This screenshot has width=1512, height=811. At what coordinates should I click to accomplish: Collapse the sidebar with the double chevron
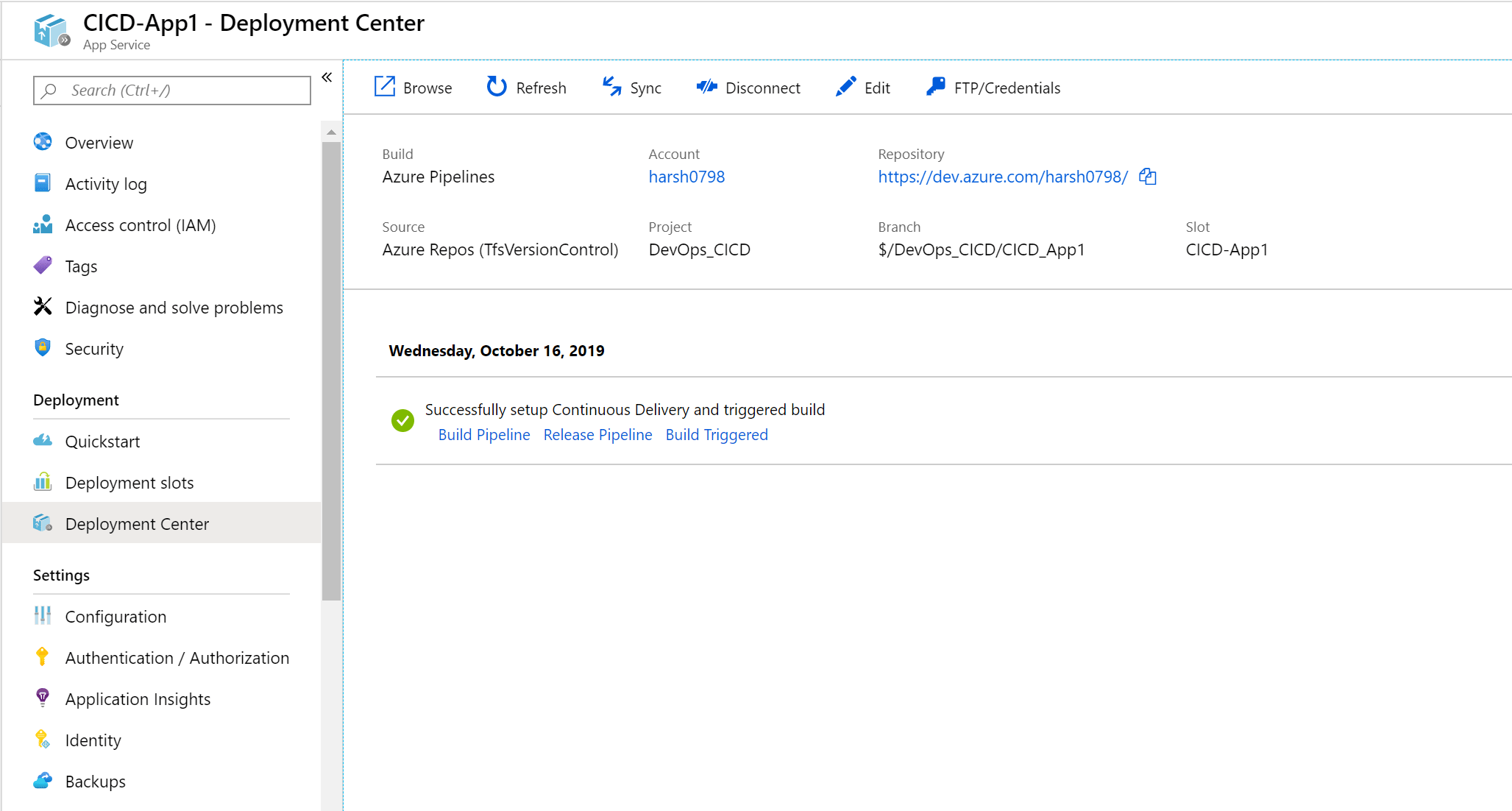[327, 77]
